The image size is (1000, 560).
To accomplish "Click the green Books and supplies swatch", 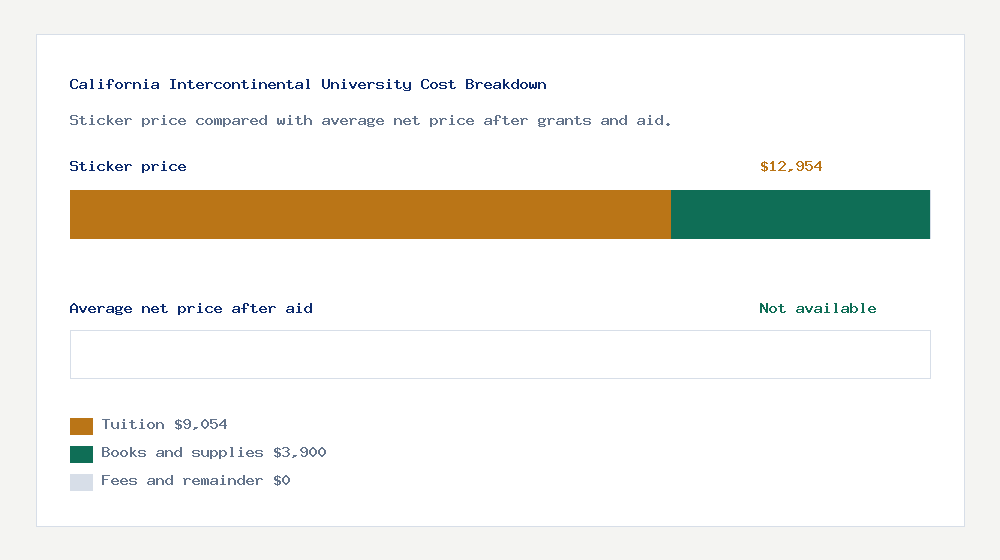I will (81, 454).
